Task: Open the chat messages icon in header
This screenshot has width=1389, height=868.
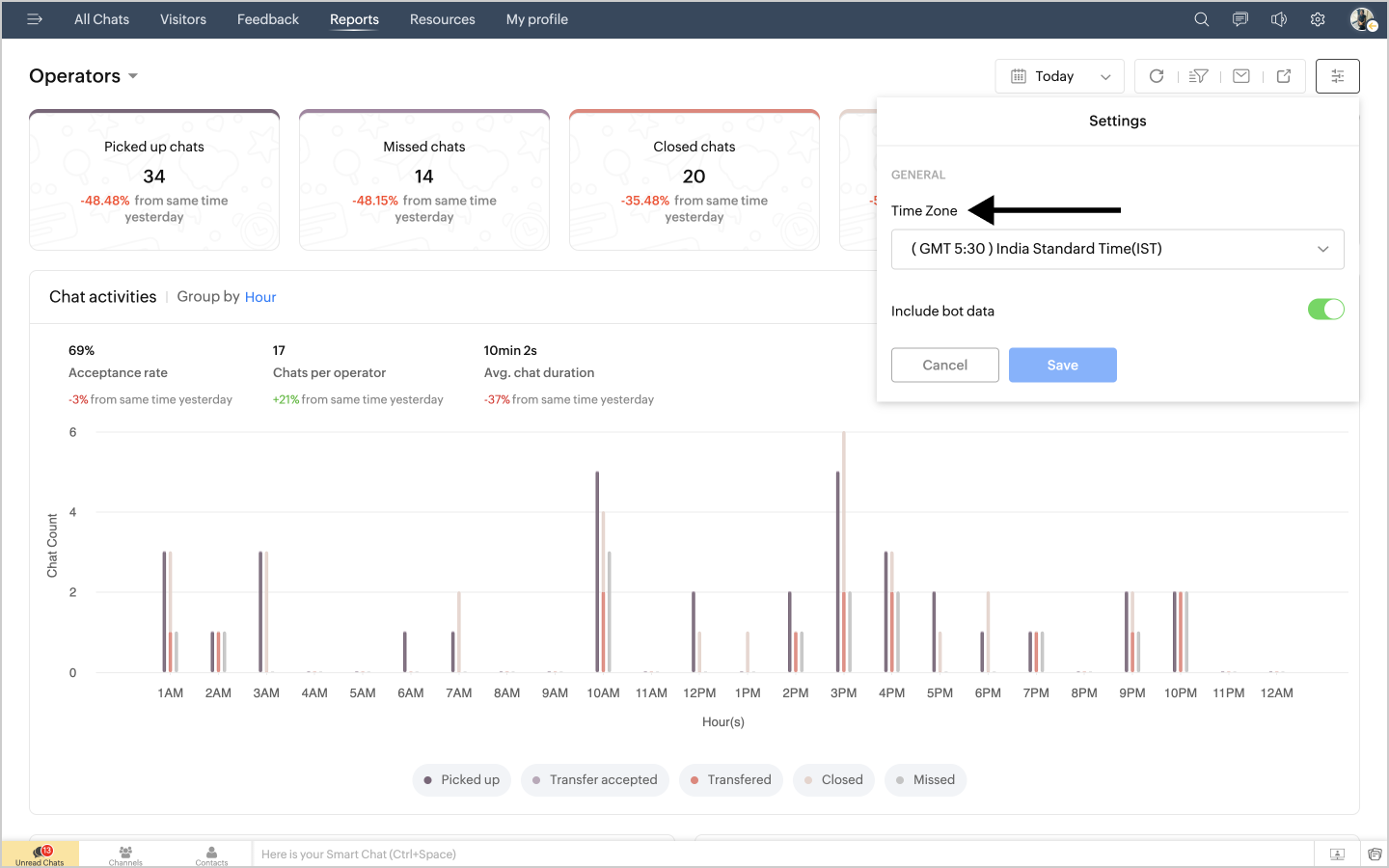Action: [x=1240, y=19]
